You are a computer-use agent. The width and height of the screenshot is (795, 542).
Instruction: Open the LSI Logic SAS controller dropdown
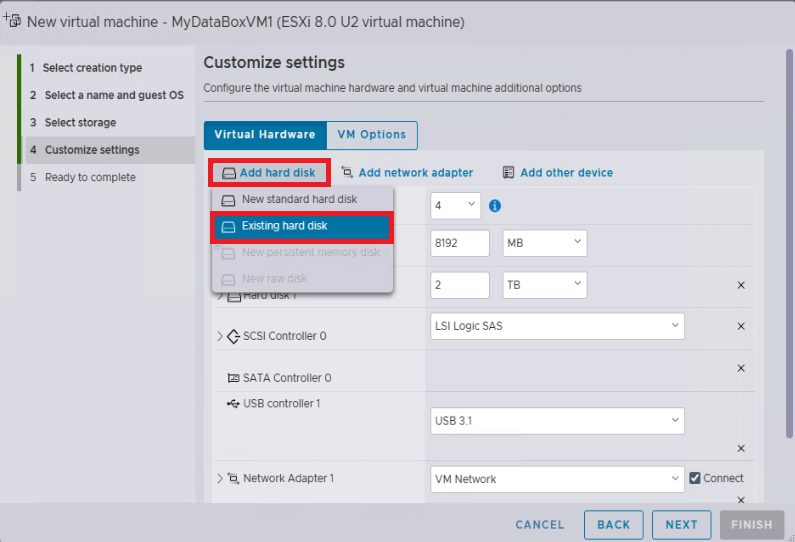(557, 326)
